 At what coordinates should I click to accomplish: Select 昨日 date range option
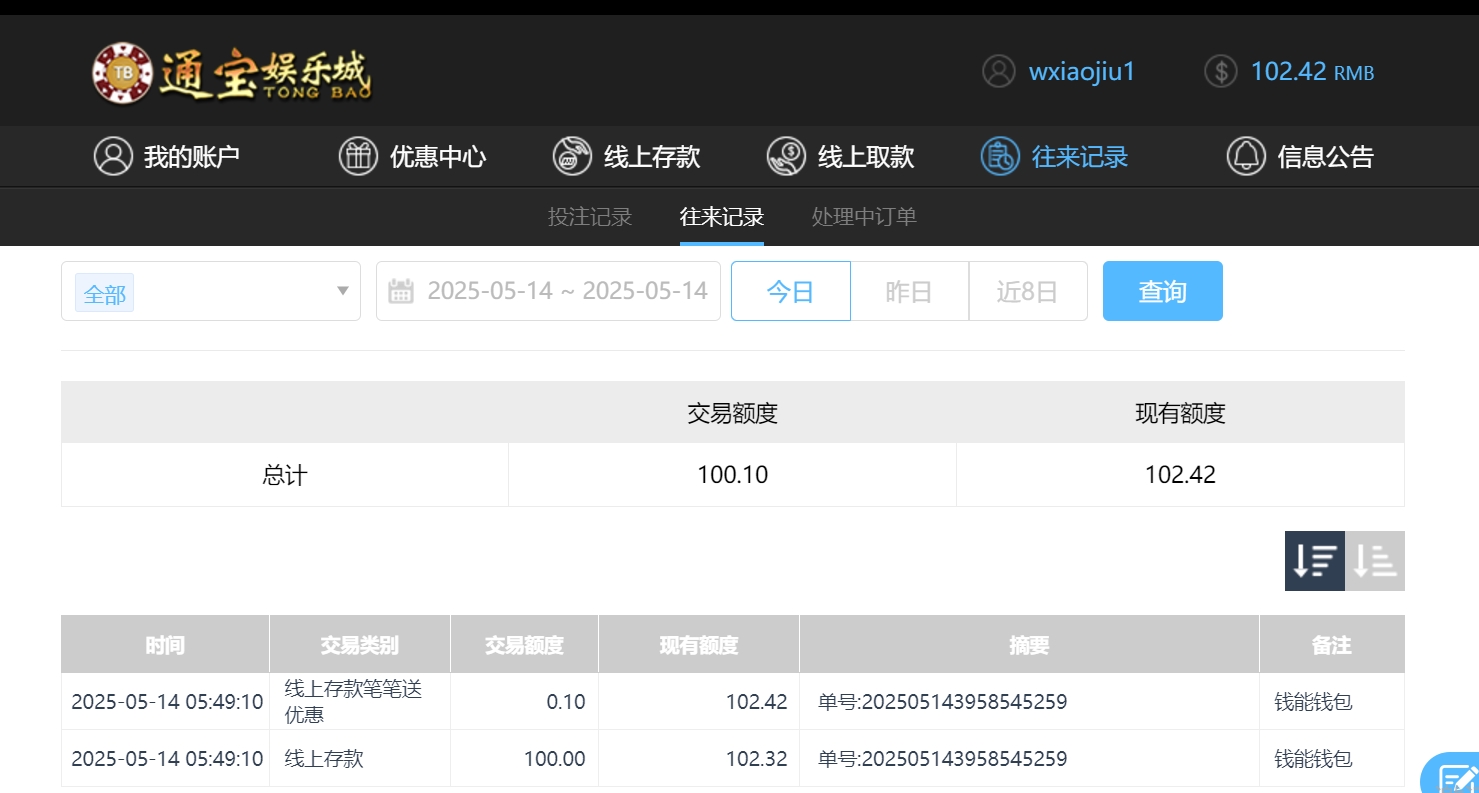(909, 291)
